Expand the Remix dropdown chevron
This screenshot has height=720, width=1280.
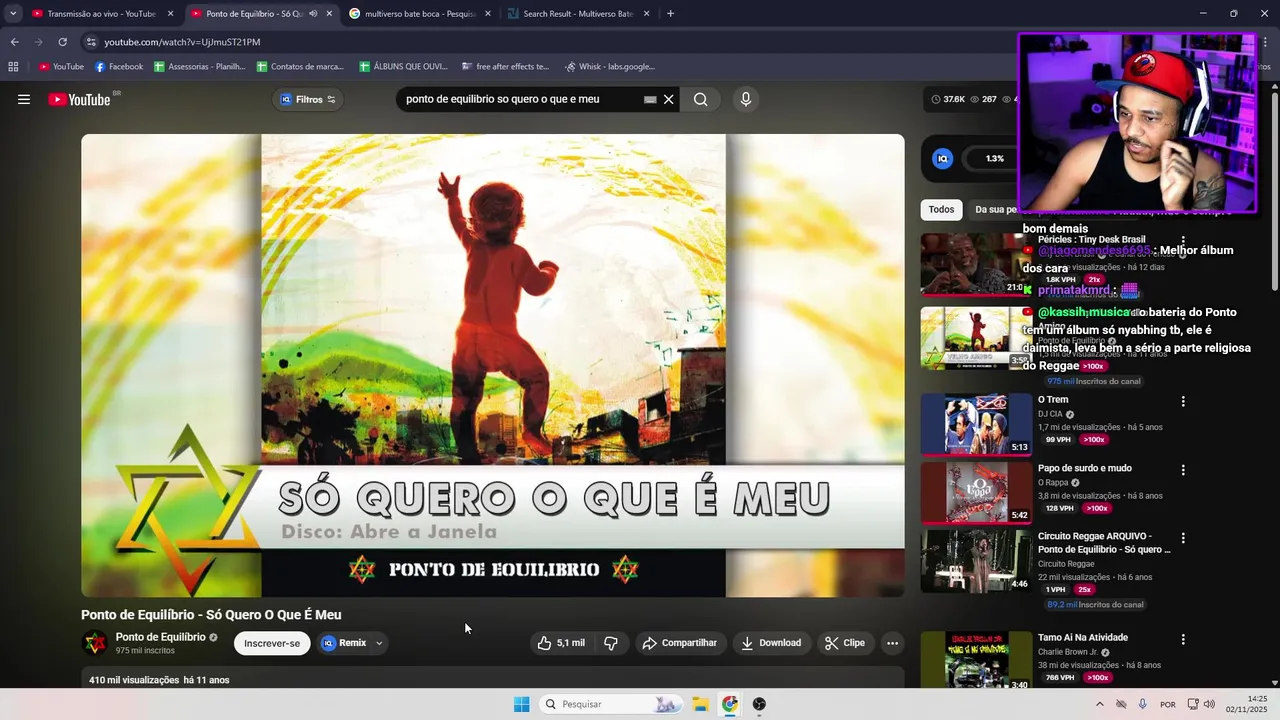pyautogui.click(x=379, y=643)
